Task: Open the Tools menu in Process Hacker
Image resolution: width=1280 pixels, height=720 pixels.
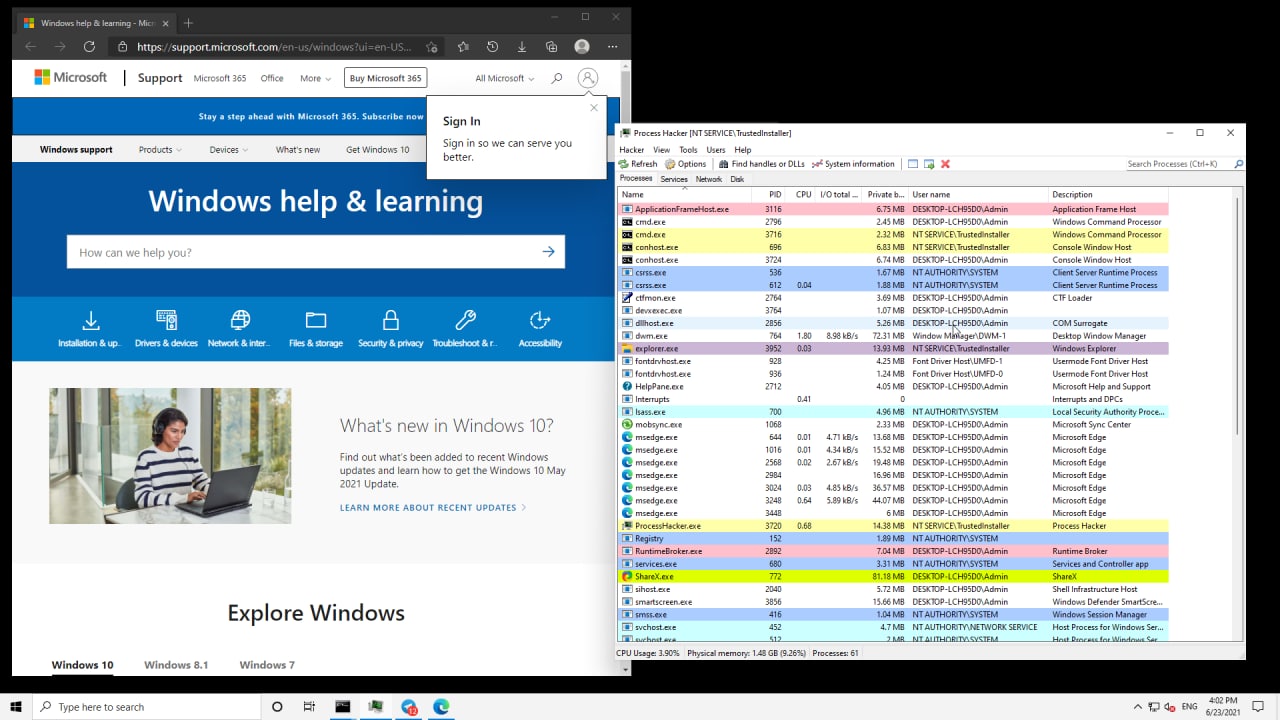Action: coord(688,150)
